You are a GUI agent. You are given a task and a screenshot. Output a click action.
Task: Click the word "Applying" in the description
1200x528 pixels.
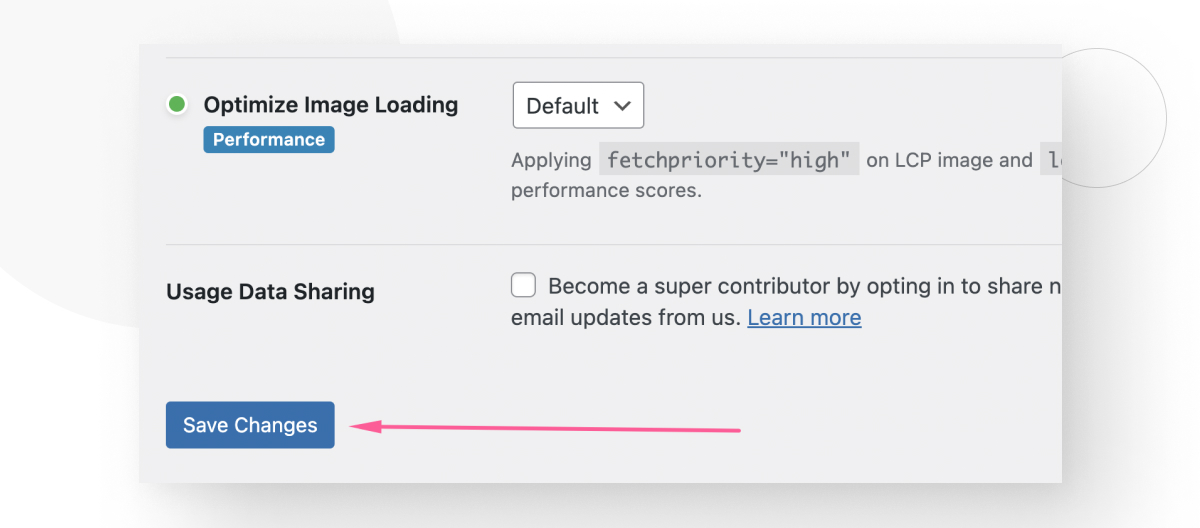pyautogui.click(x=550, y=160)
